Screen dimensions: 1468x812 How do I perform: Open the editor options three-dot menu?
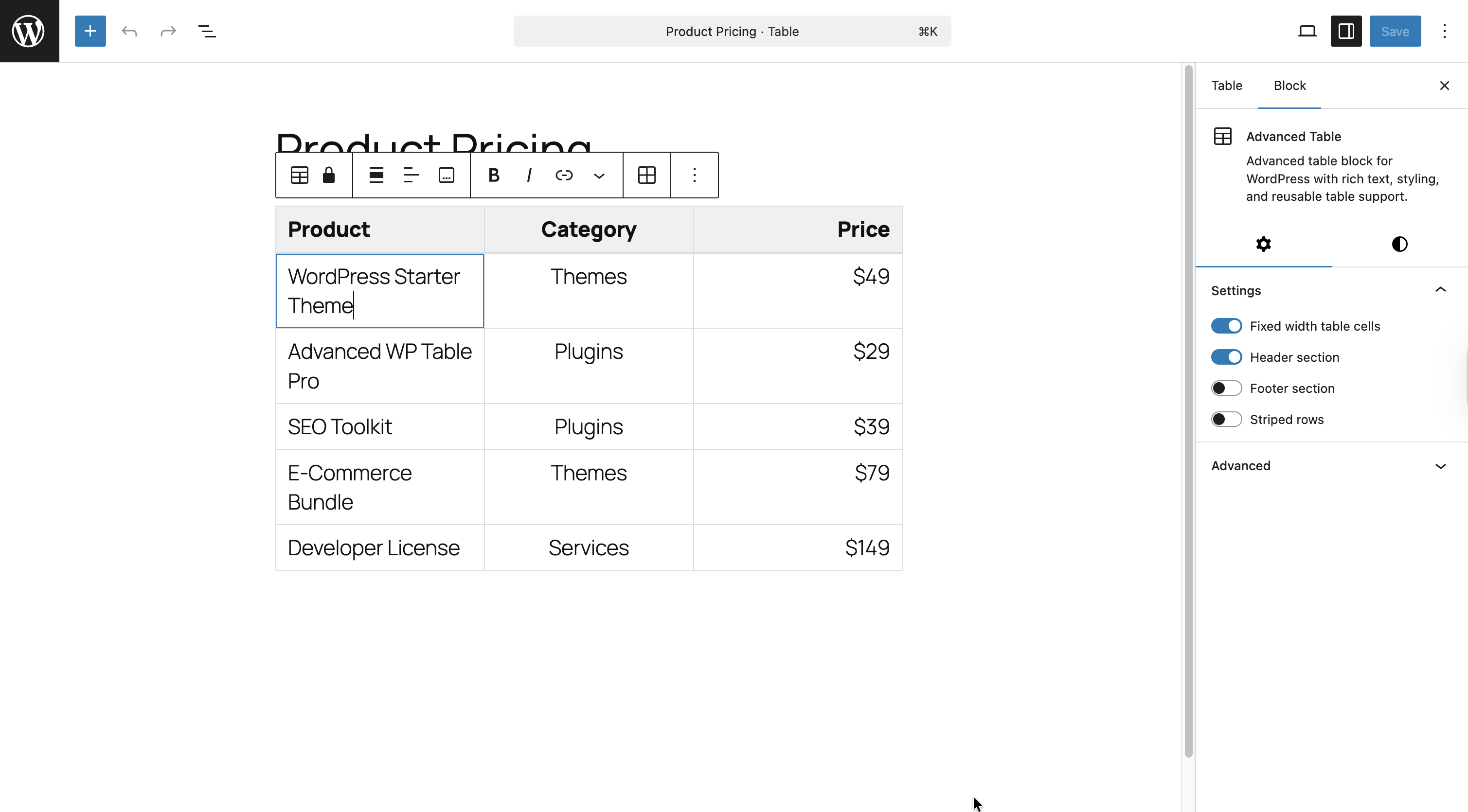1444,31
